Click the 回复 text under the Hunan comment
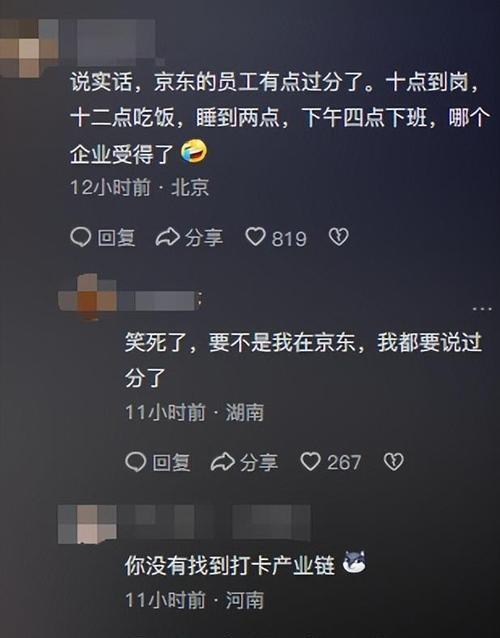Image resolution: width=500 pixels, height=638 pixels. 172,463
